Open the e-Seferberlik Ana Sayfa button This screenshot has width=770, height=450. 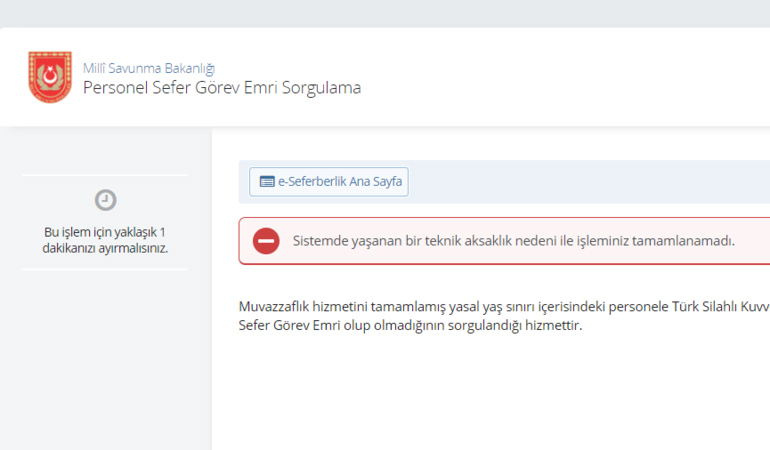pyautogui.click(x=329, y=182)
